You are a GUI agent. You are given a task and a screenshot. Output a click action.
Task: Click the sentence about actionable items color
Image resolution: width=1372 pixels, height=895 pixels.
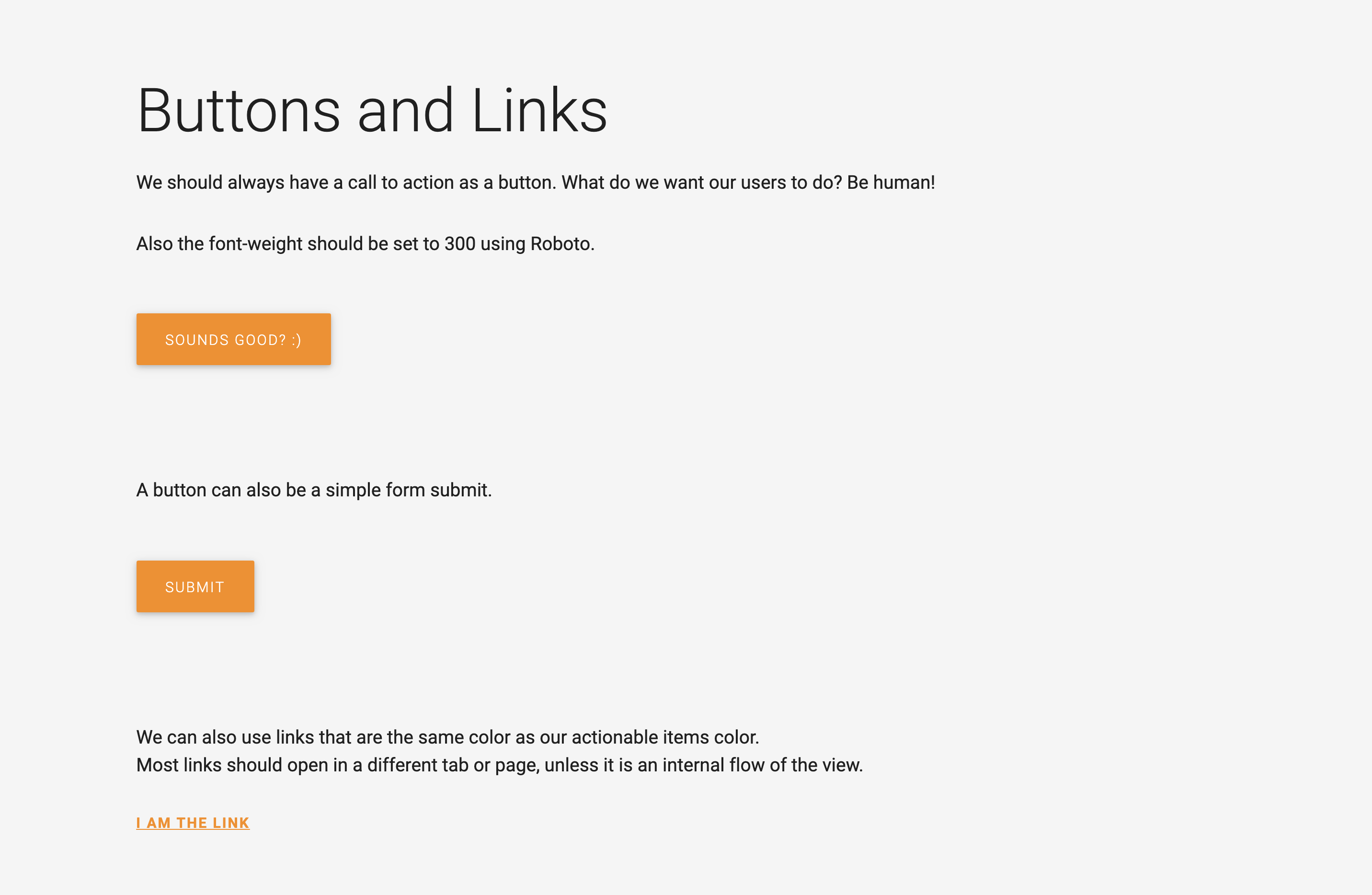click(448, 737)
